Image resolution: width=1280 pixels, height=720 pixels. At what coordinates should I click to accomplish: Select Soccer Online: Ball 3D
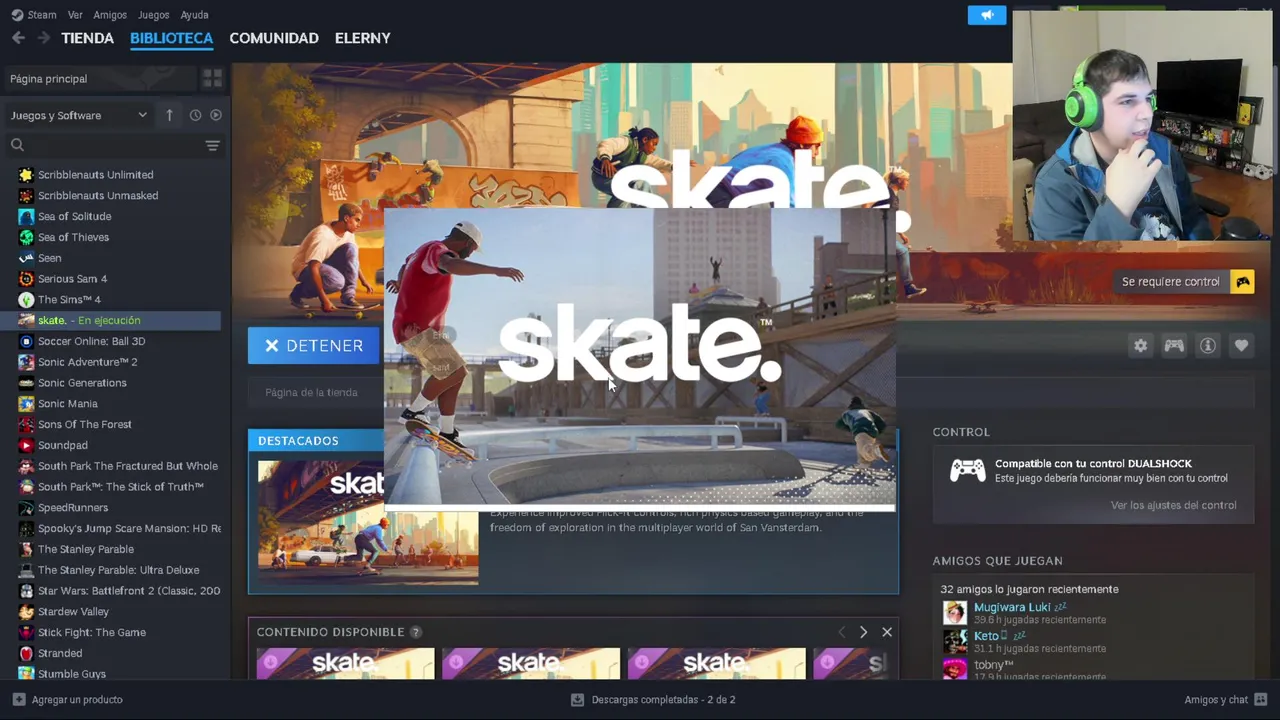click(91, 342)
